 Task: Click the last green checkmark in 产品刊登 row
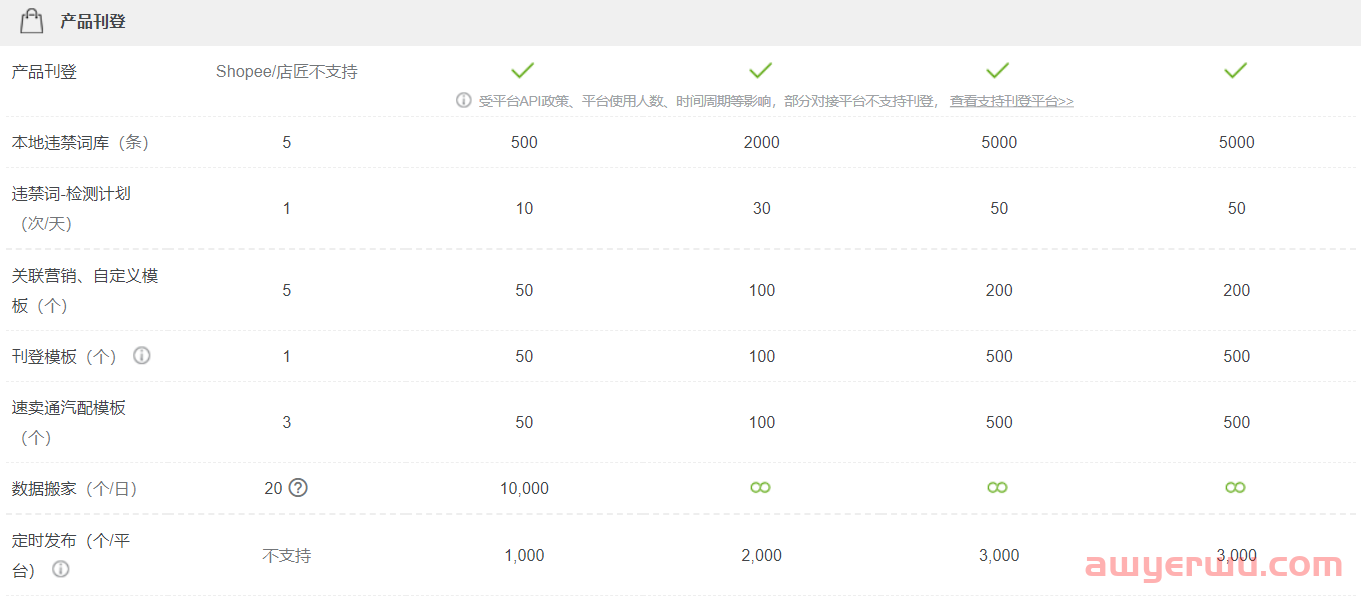[1236, 70]
